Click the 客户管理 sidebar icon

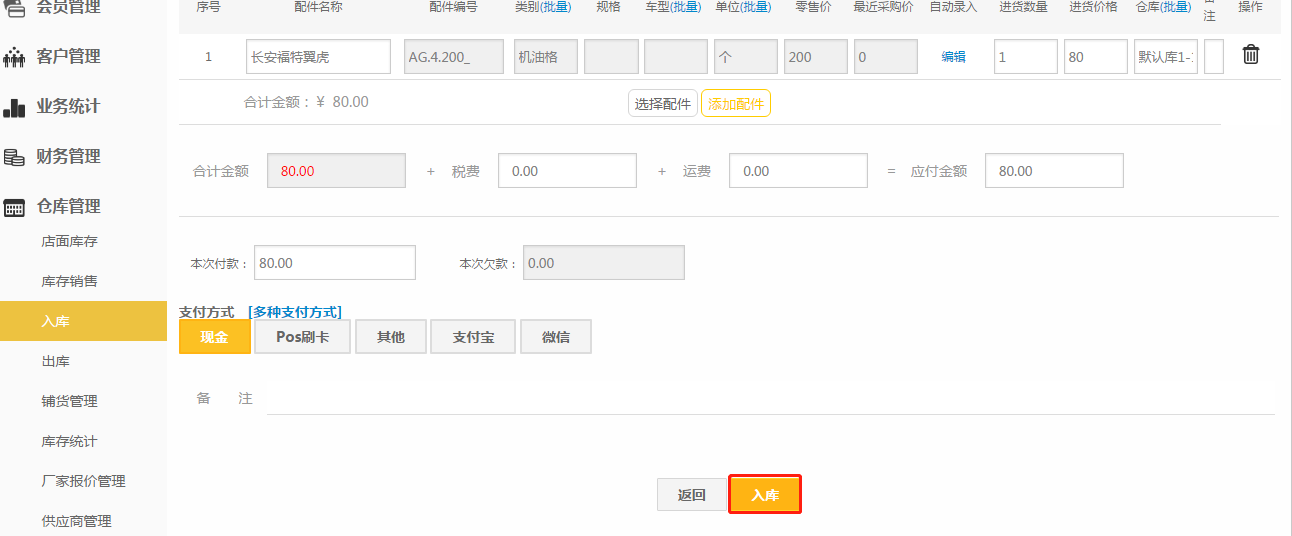(14, 57)
